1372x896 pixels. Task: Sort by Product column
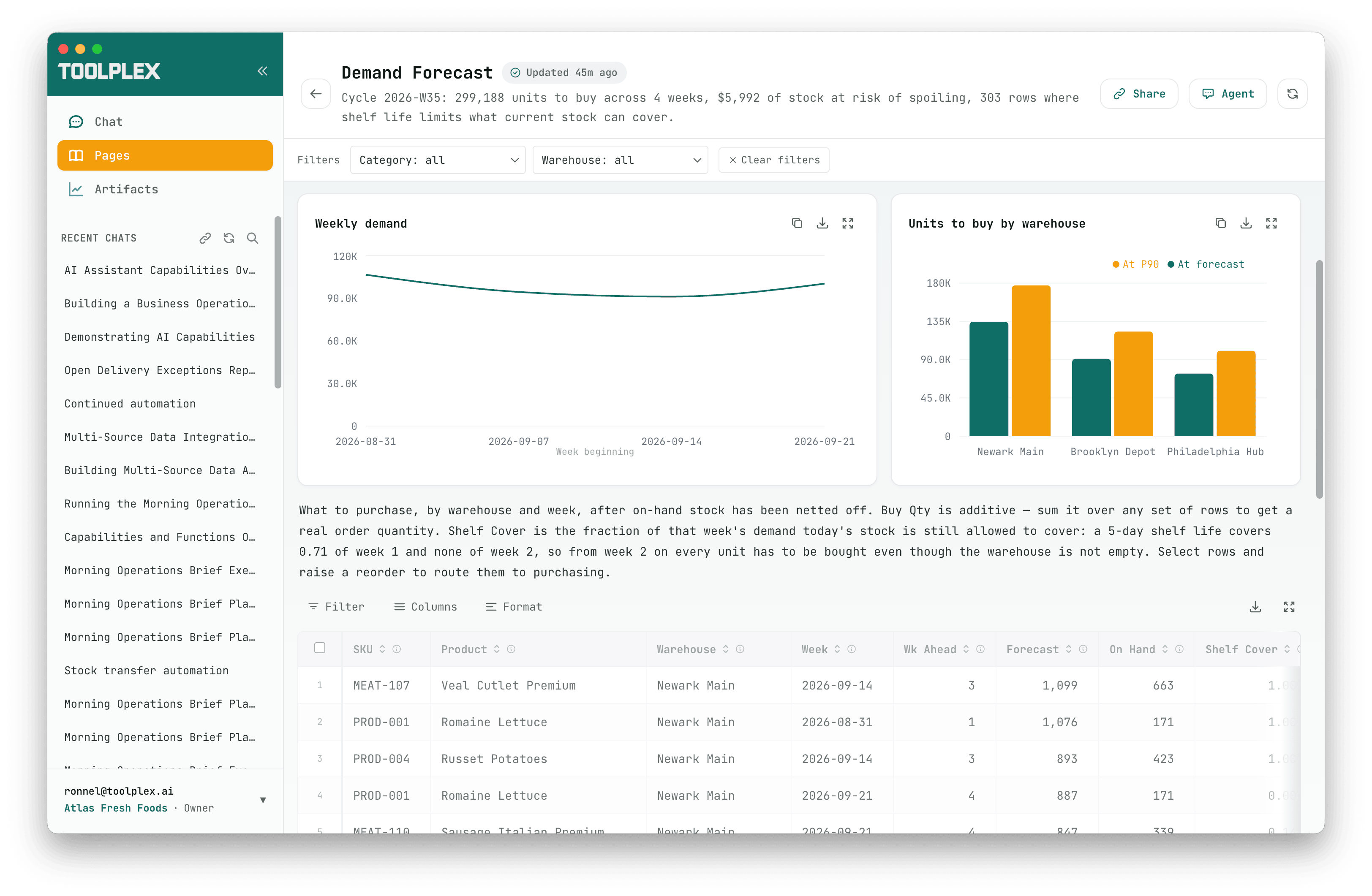click(x=496, y=649)
